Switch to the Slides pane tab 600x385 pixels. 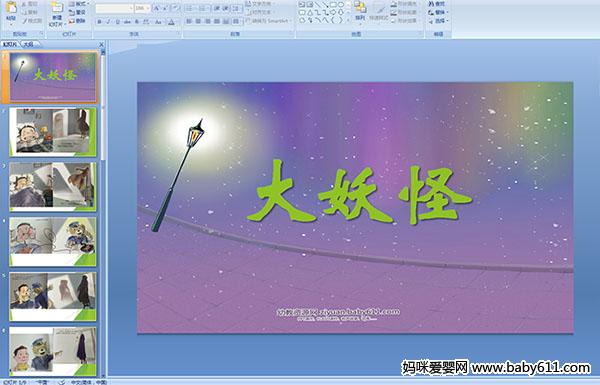[x=10, y=44]
